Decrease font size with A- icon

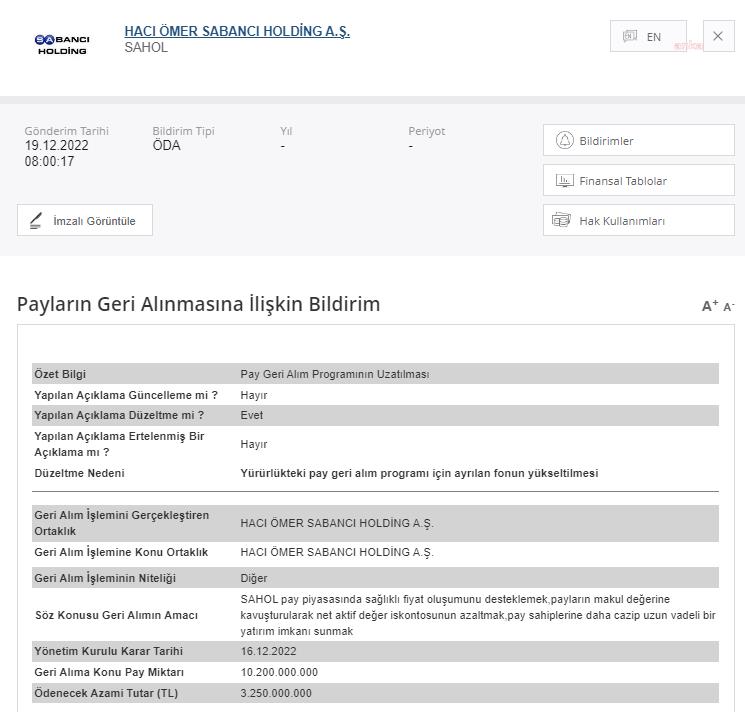tap(728, 307)
